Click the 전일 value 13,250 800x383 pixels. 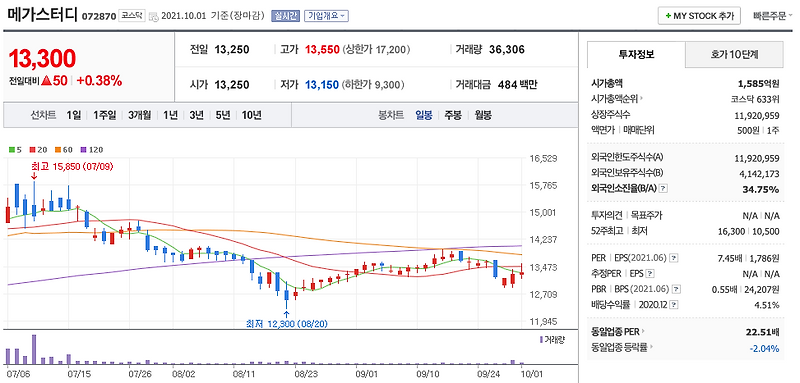tap(232, 49)
